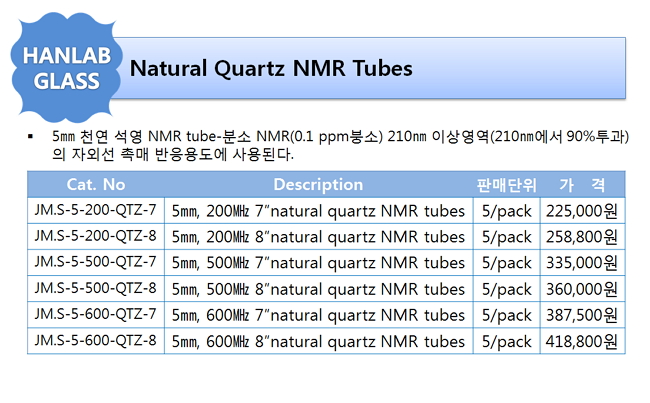This screenshot has height=403, width=650.
Task: Click the 'Description' column header
Action: click(x=318, y=185)
